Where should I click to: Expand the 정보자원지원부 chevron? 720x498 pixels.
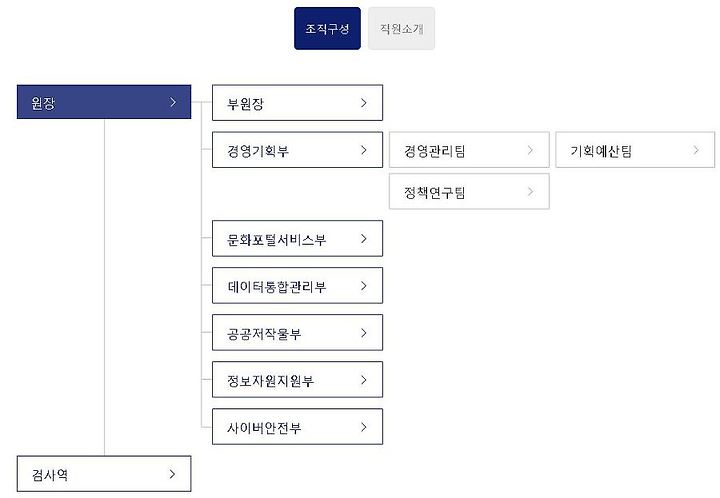tap(364, 380)
